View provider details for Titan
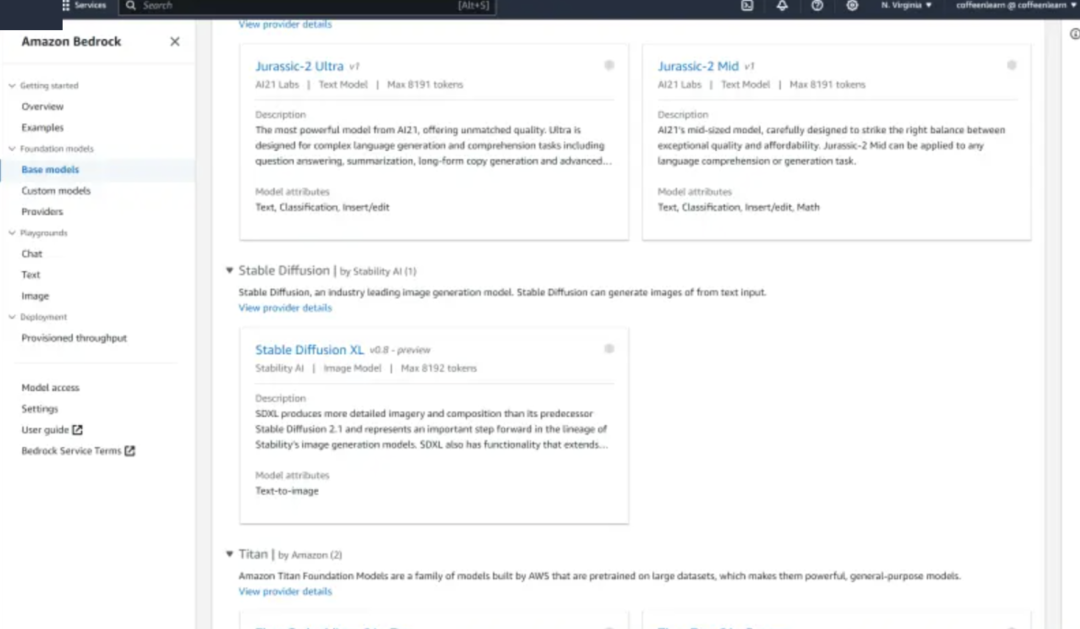 (285, 592)
